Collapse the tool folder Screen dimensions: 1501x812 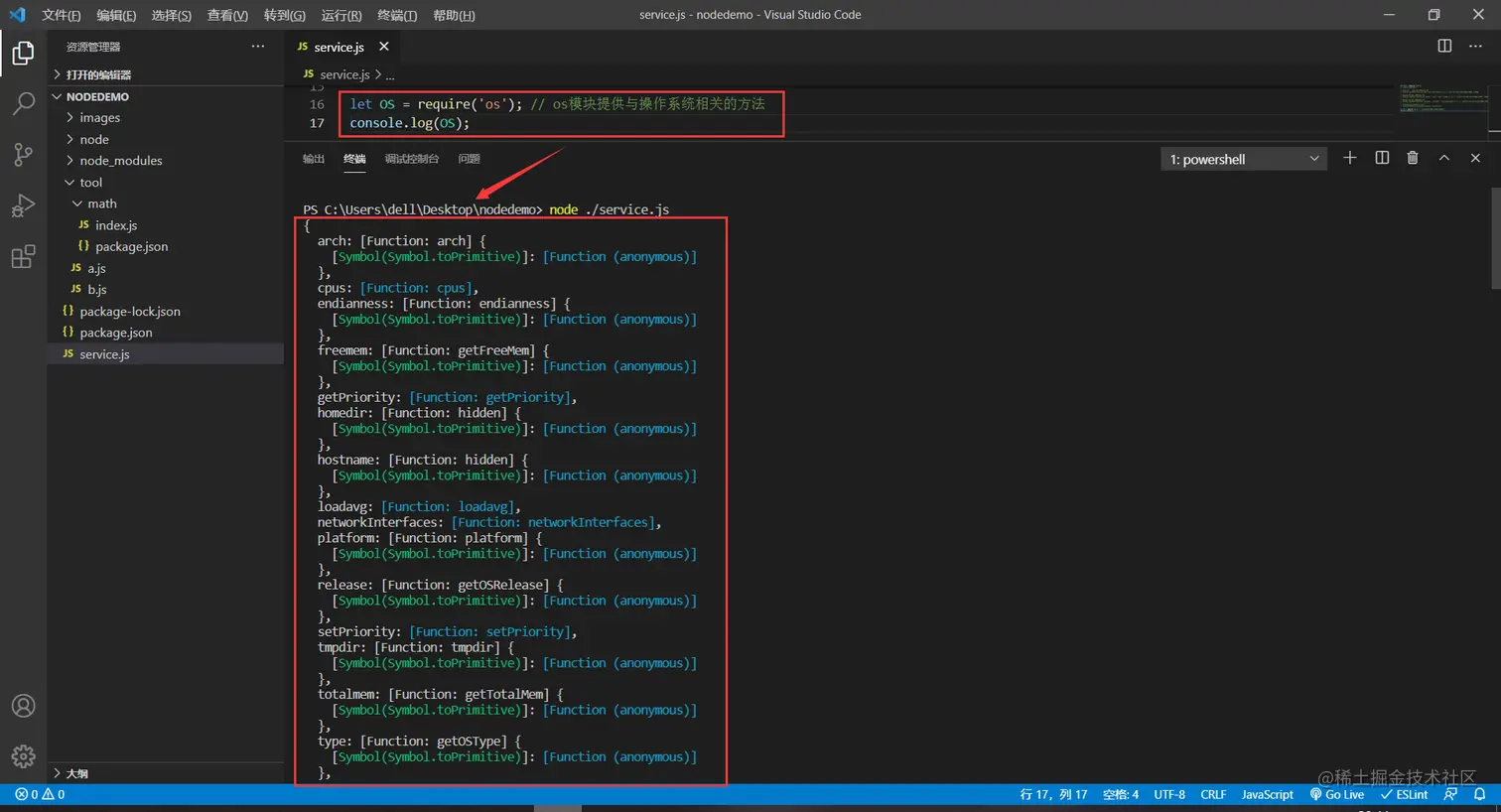(166, 182)
